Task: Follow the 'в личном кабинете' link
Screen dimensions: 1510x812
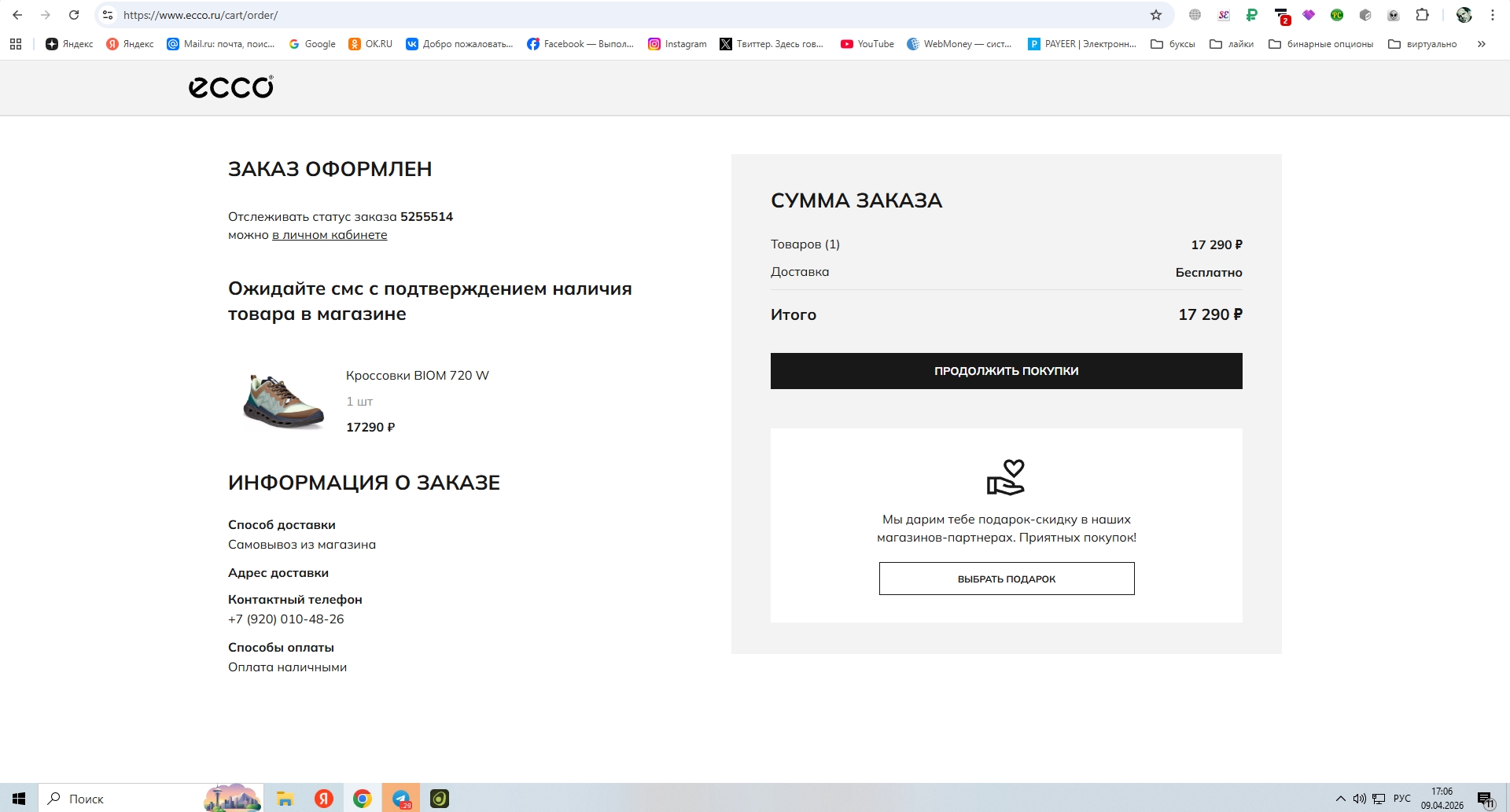Action: tap(330, 235)
